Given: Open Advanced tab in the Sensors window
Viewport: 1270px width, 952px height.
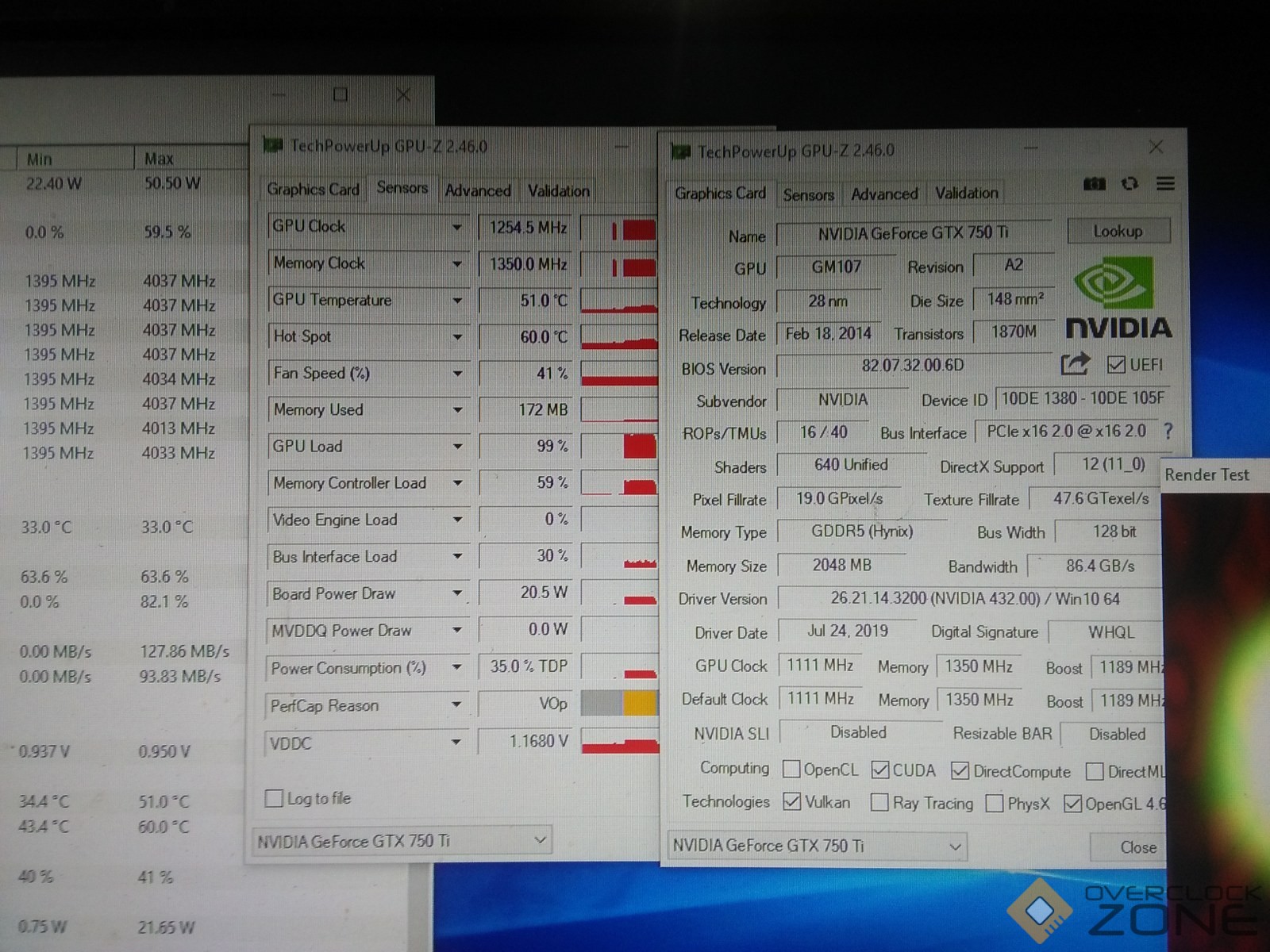Looking at the screenshot, I should pos(478,190).
